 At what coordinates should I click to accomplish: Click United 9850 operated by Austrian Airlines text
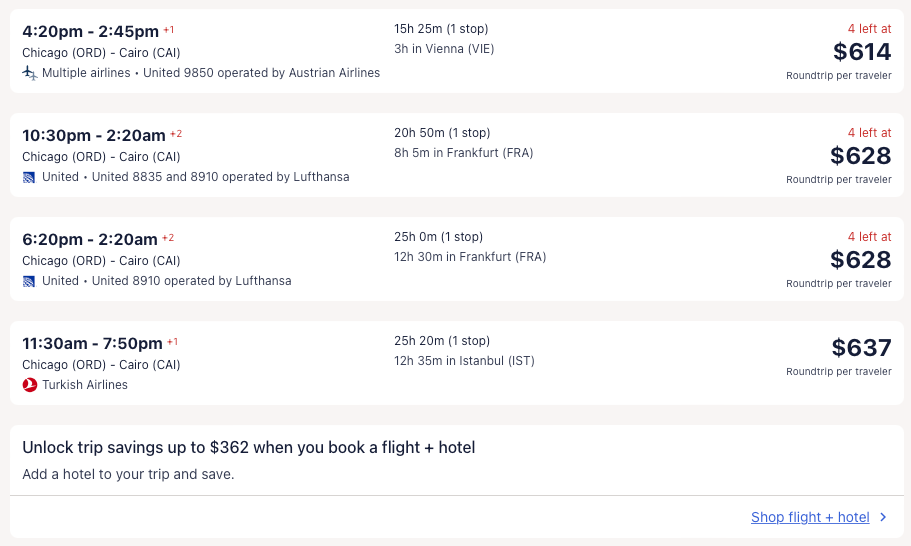pyautogui.click(x=262, y=73)
